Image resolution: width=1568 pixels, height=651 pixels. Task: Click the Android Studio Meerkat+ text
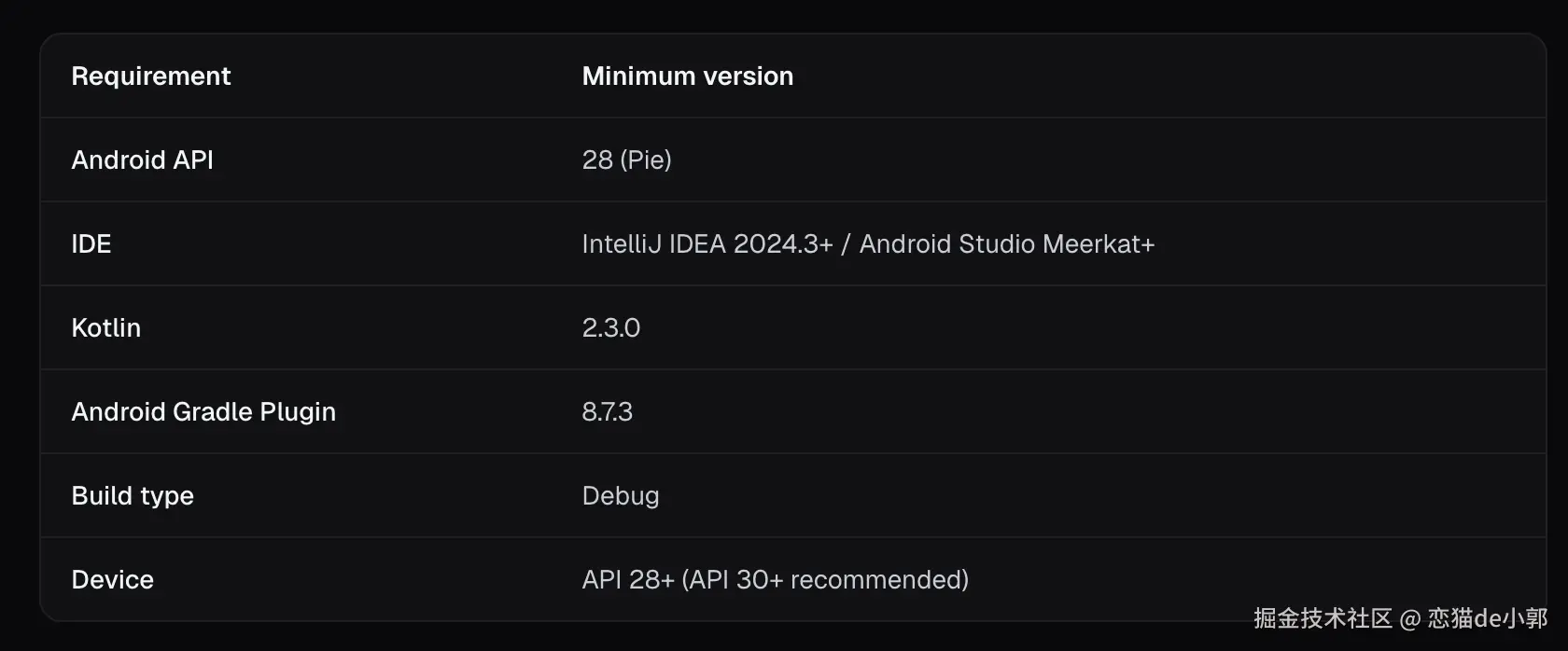click(x=1006, y=243)
